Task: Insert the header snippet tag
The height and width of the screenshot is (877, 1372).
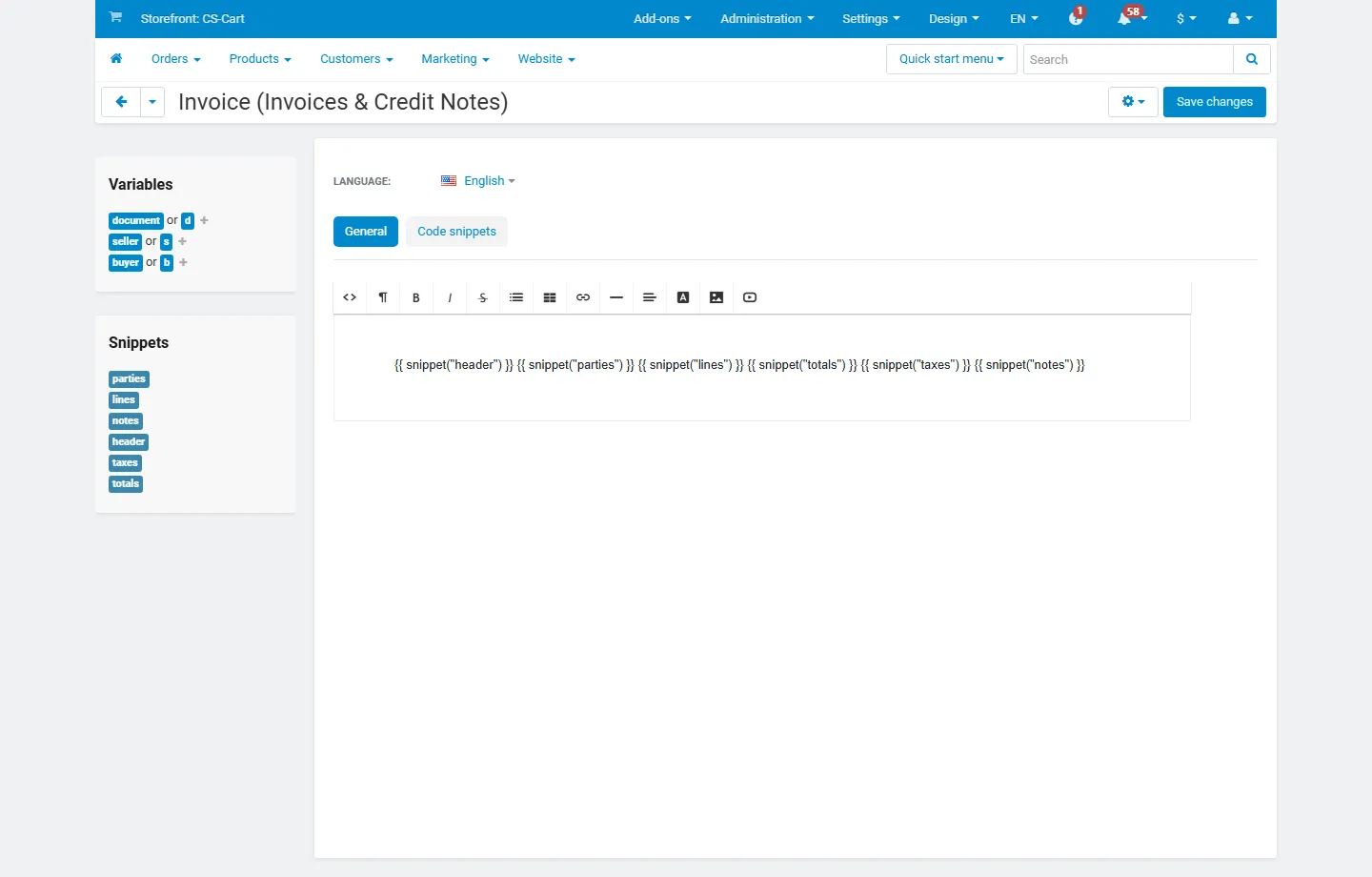Action: click(129, 442)
